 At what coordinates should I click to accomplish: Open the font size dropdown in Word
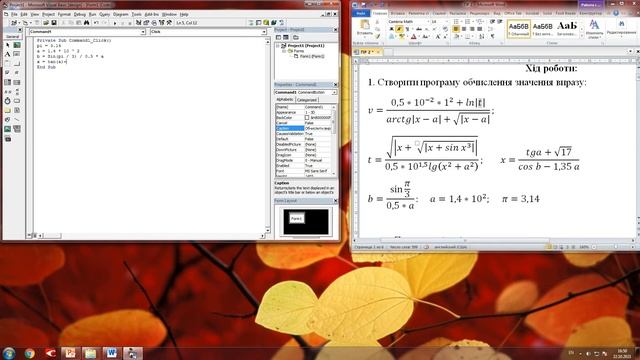coord(447,22)
